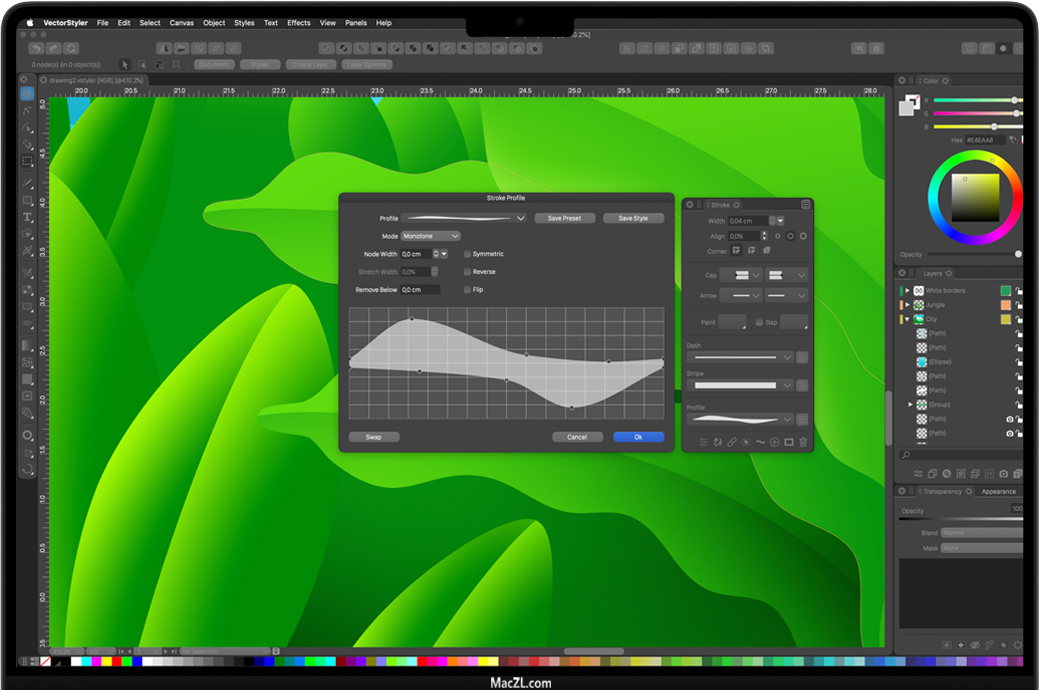The width and height of the screenshot is (1040, 690).
Task: Click the White borders layer color swatch
Action: click(x=1006, y=291)
